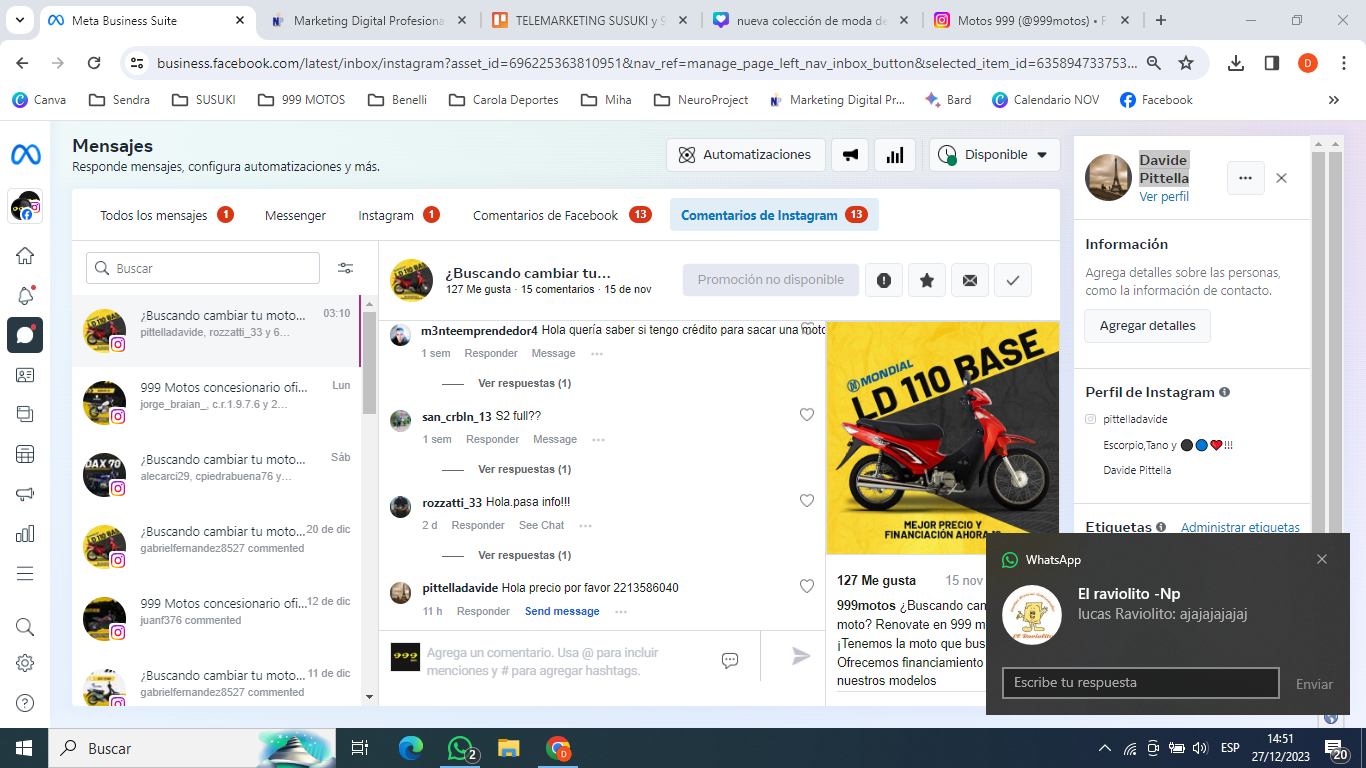Like the pittelladavide comment with heart
This screenshot has width=1366, height=768.
[807, 587]
